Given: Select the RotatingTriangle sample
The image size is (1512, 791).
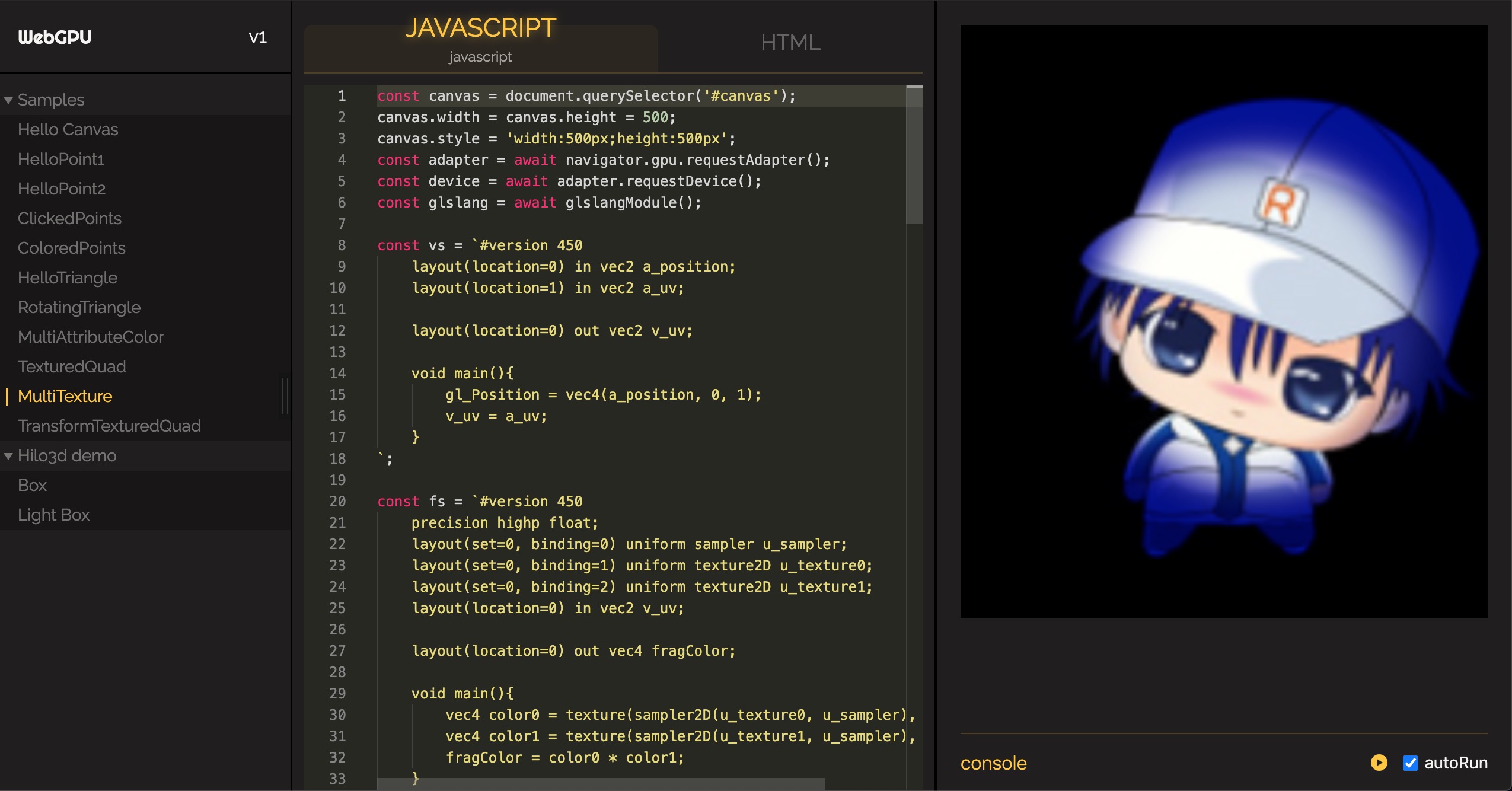Looking at the screenshot, I should (79, 307).
